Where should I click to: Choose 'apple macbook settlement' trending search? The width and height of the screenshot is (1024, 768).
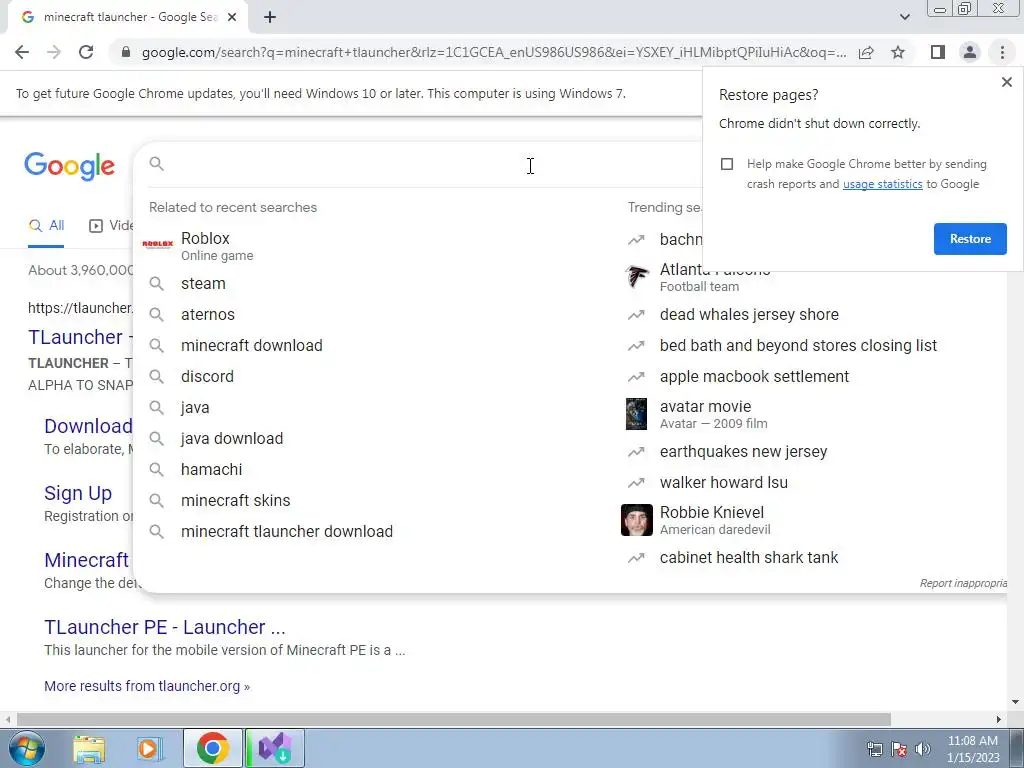[x=754, y=376]
